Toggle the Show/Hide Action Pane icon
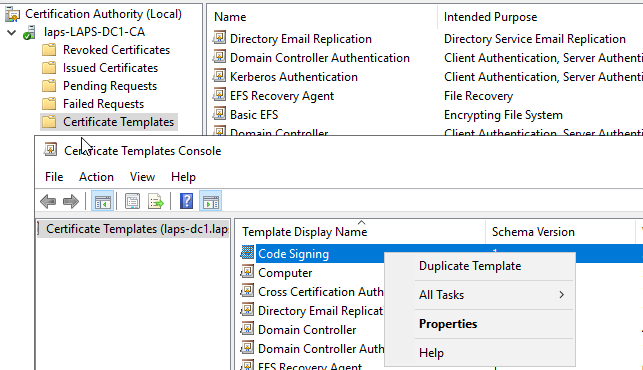This screenshot has width=643, height=370. [x=211, y=201]
